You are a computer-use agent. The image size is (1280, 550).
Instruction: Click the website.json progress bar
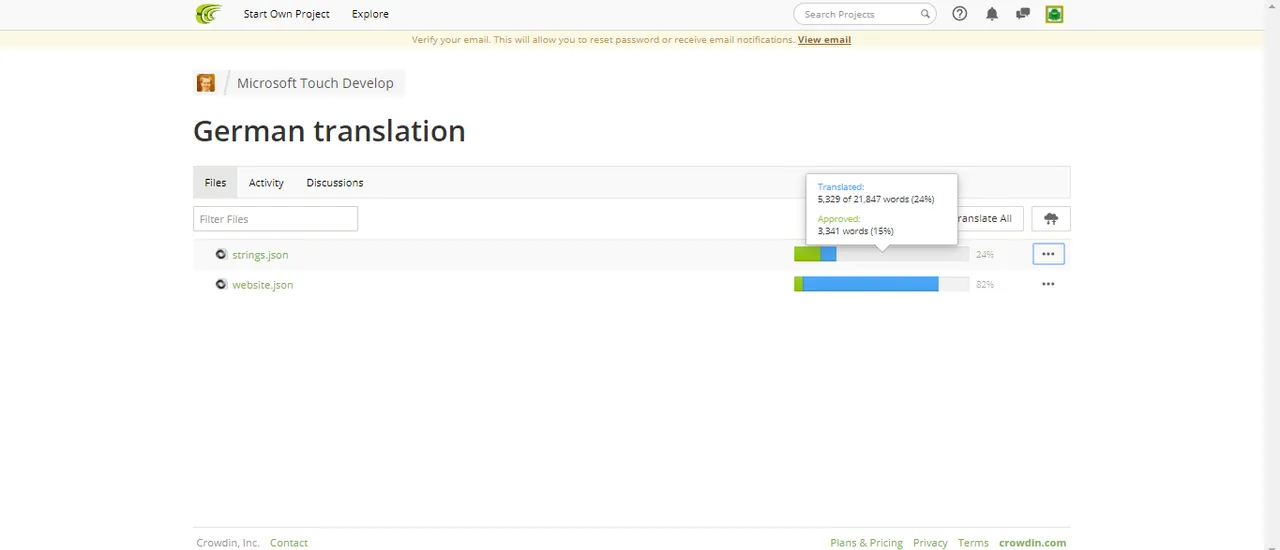pyautogui.click(x=881, y=285)
